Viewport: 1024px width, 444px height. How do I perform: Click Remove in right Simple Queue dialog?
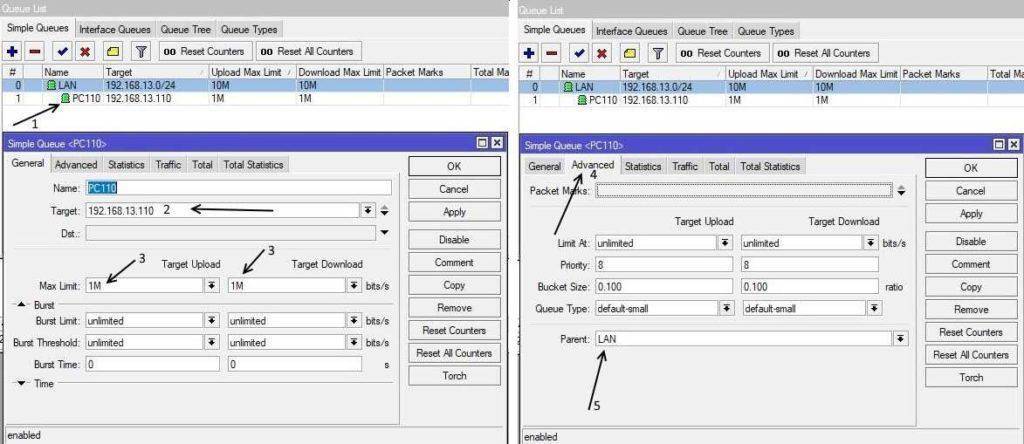[x=971, y=309]
